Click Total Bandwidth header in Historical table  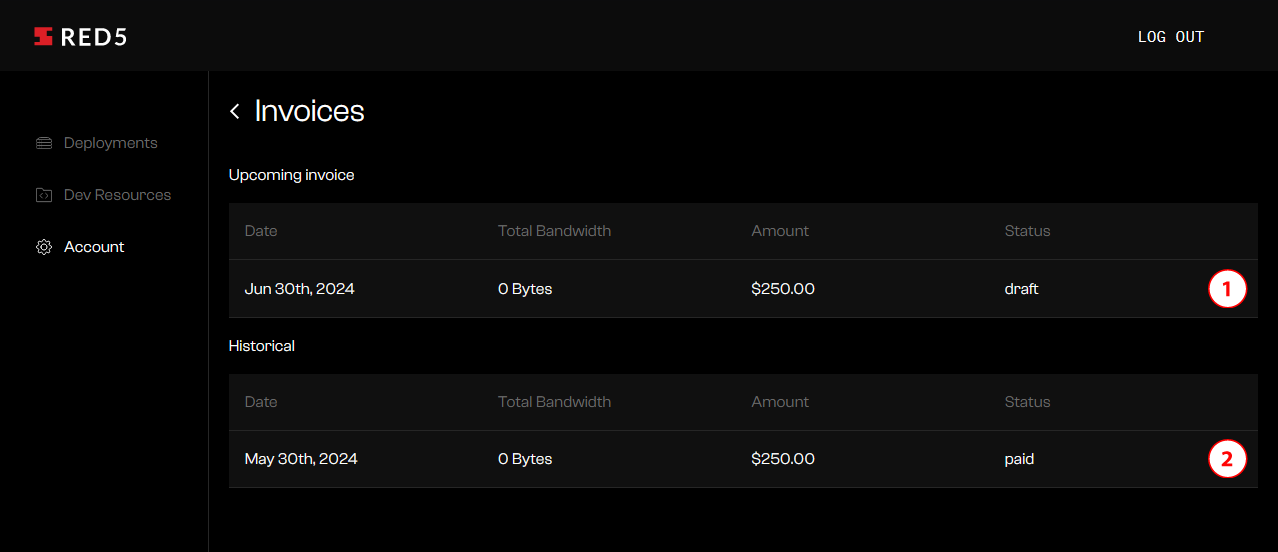[555, 402]
